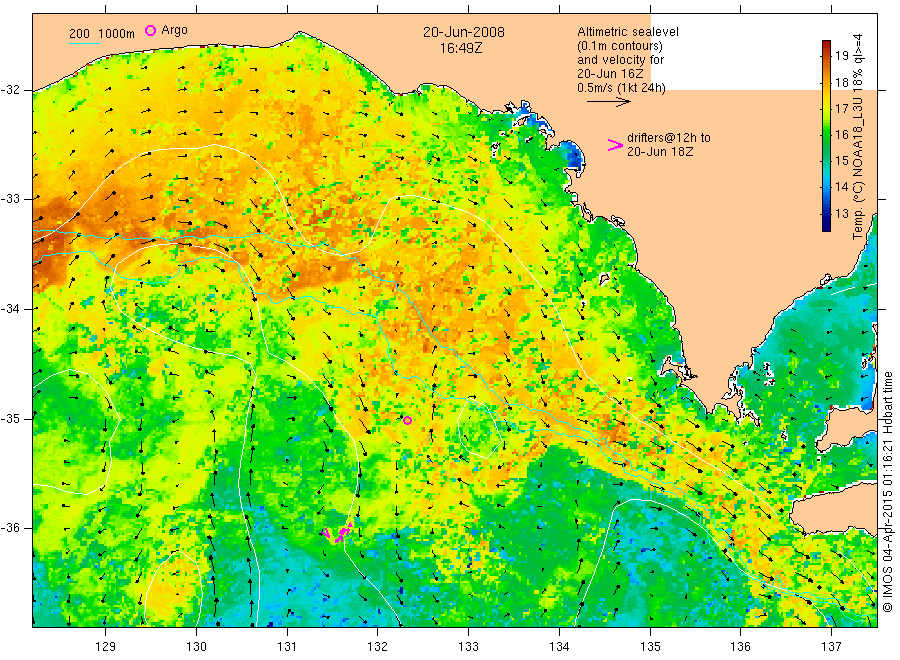Click the cyan 200 1000m isobath legend line
Screen dimensions: 900x660
coord(84,42)
